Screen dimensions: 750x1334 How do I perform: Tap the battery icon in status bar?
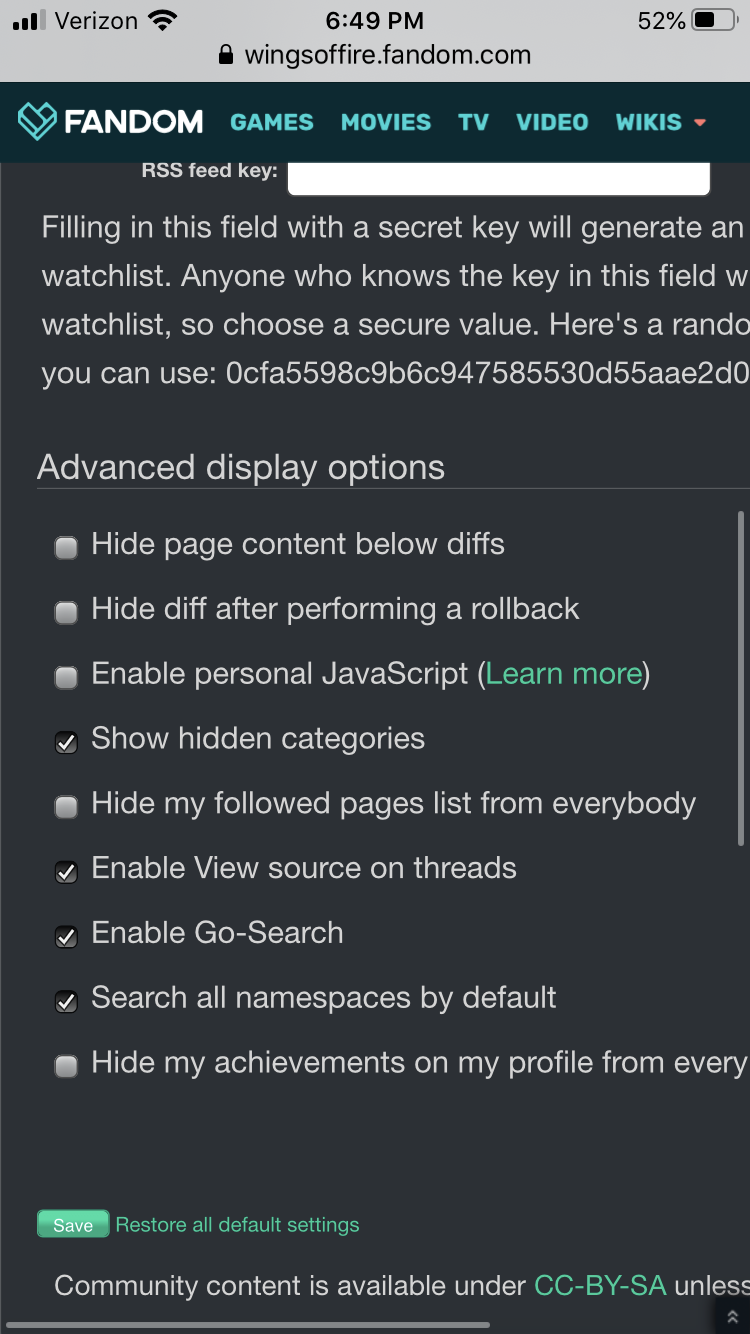(715, 20)
